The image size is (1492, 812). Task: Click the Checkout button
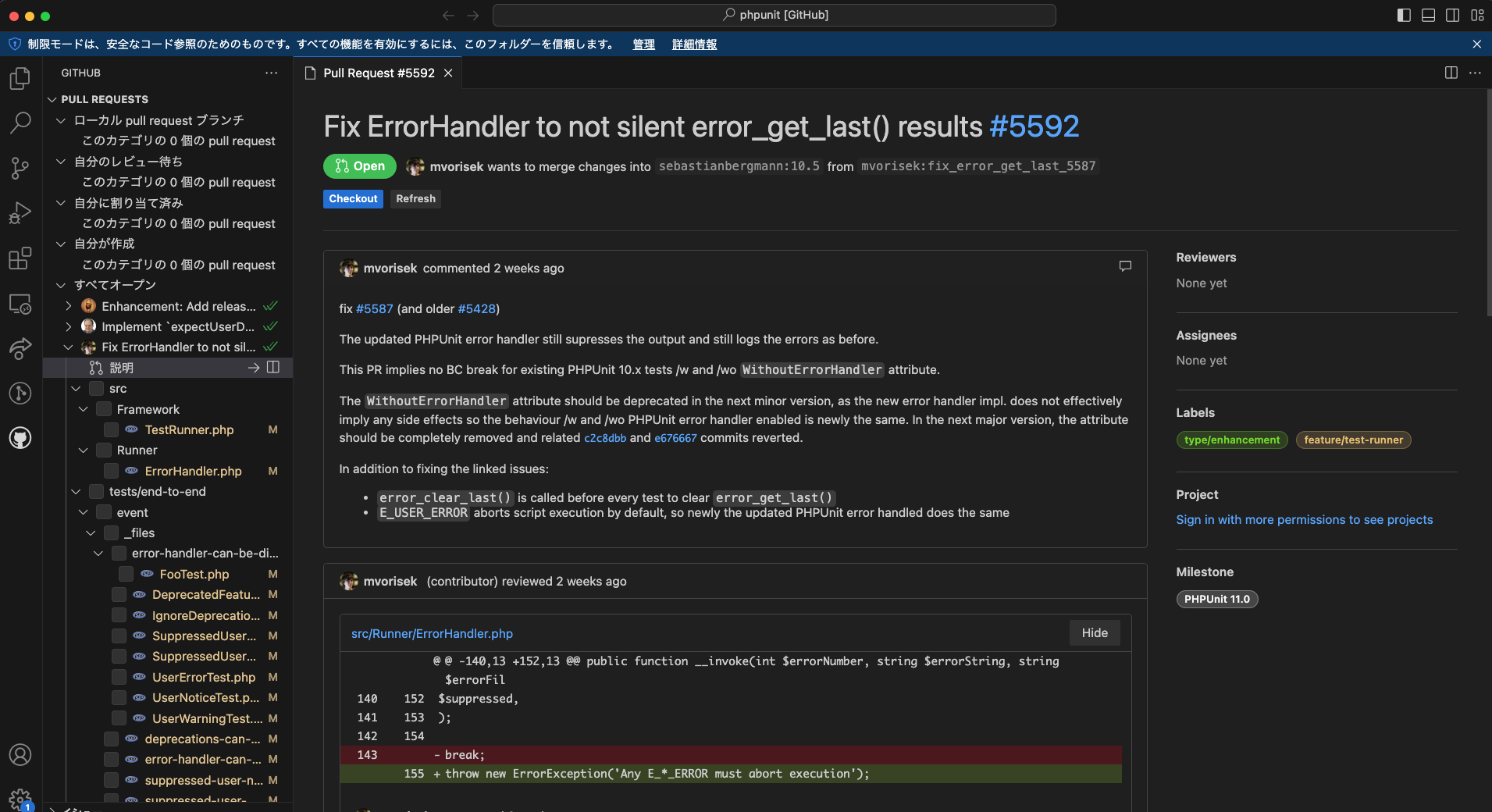353,198
